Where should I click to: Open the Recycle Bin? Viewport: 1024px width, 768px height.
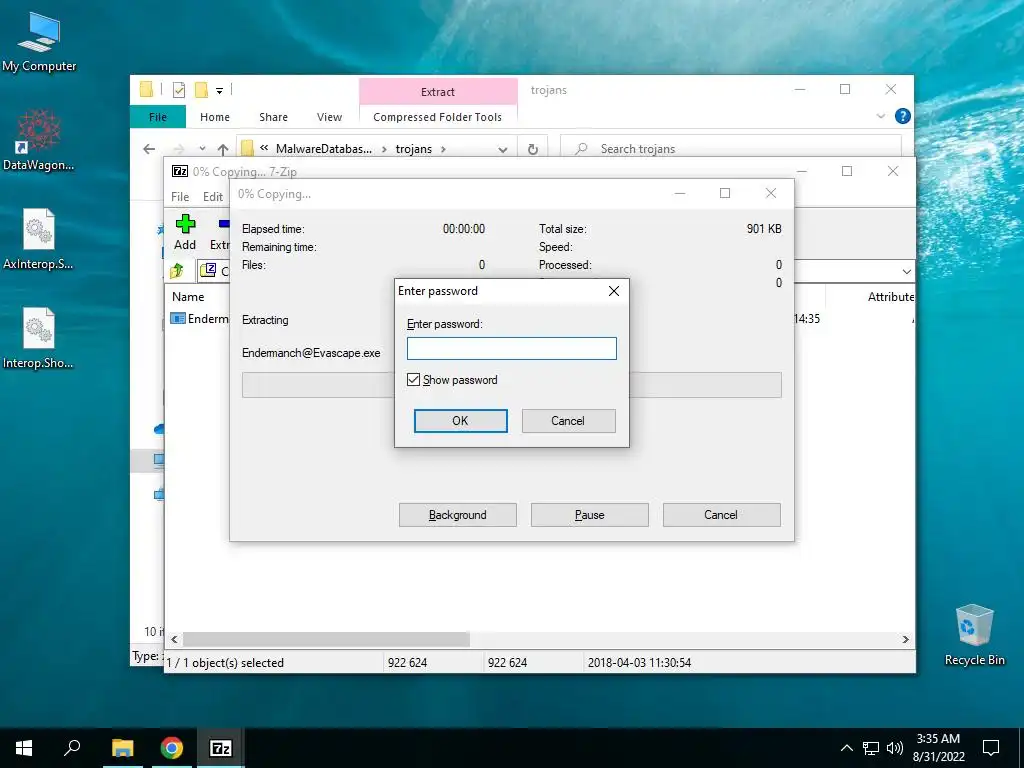point(974,635)
